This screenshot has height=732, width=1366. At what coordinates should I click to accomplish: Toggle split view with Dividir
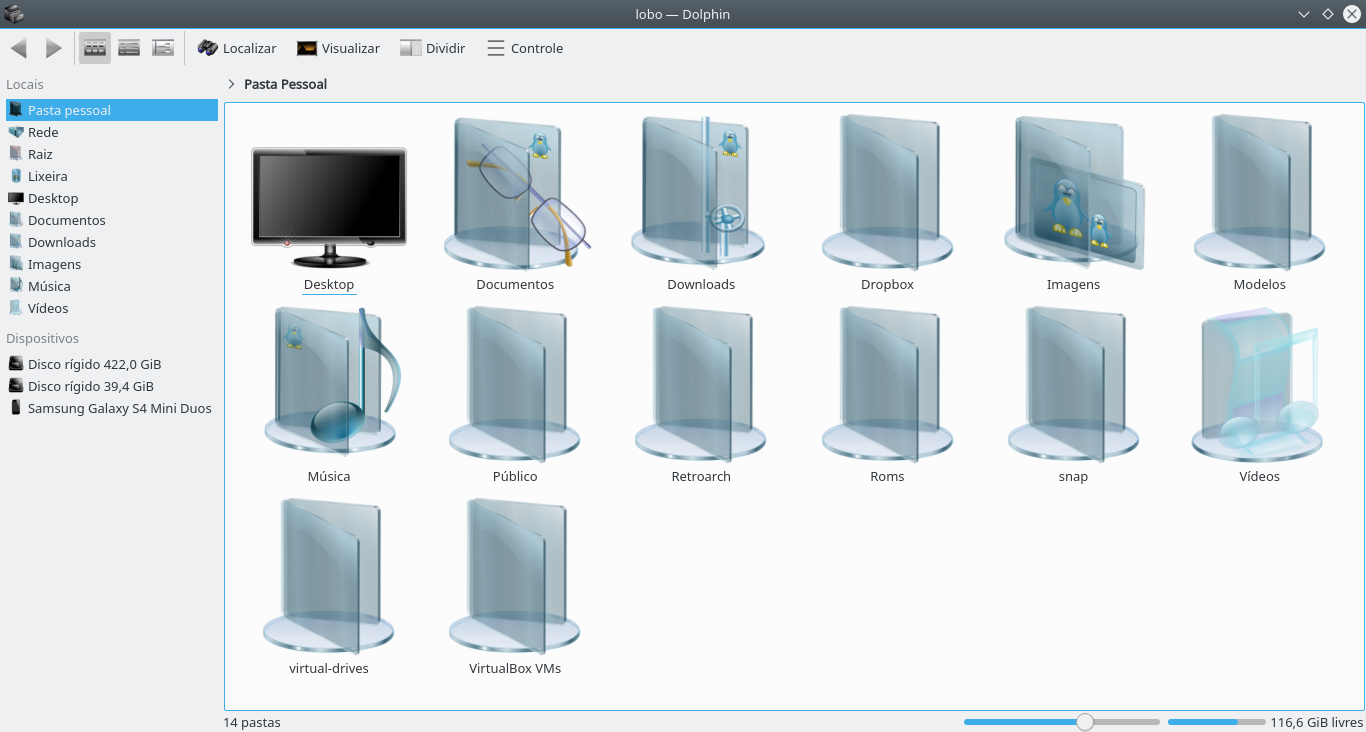[432, 47]
